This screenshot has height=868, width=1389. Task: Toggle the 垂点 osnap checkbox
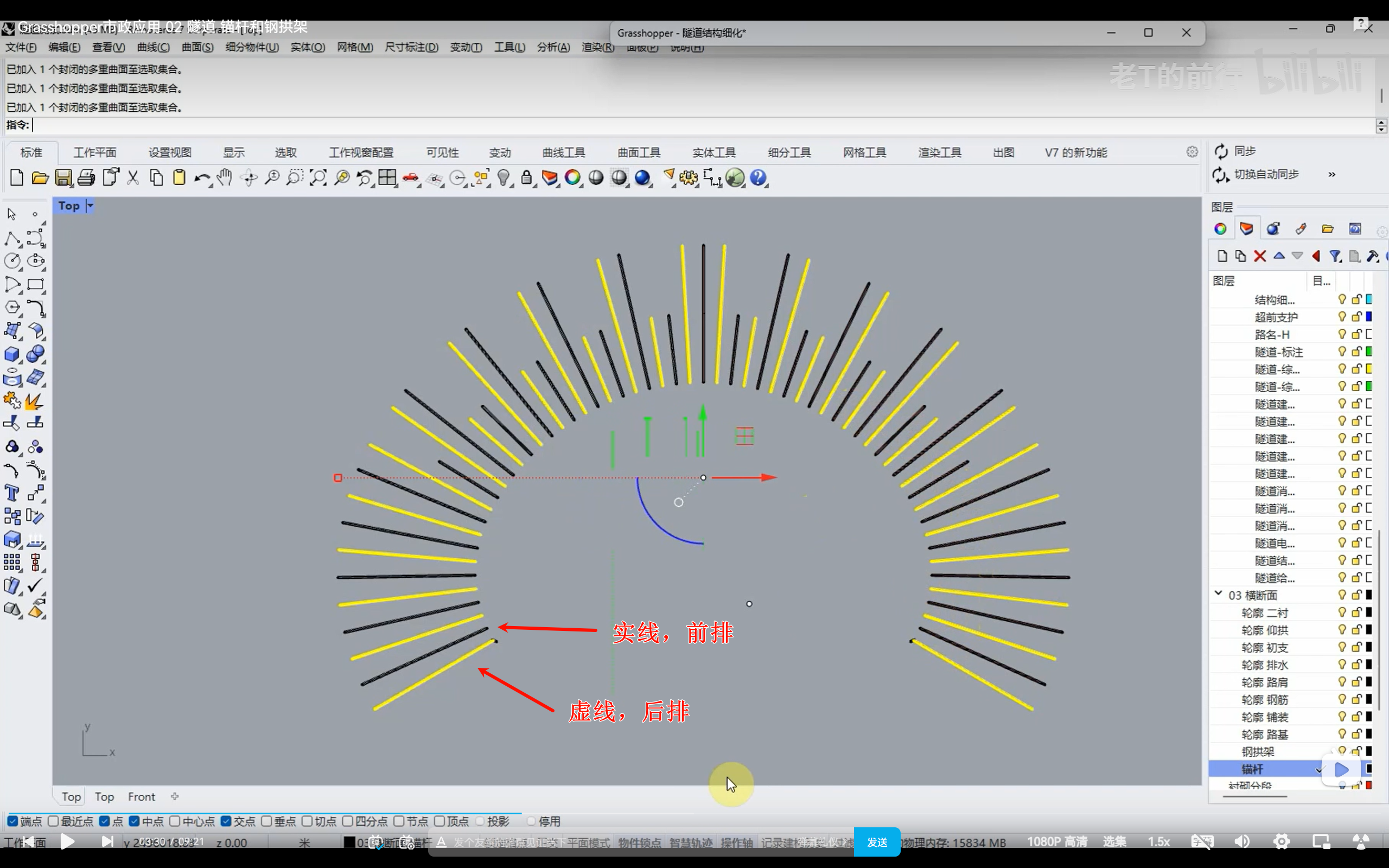[266, 821]
